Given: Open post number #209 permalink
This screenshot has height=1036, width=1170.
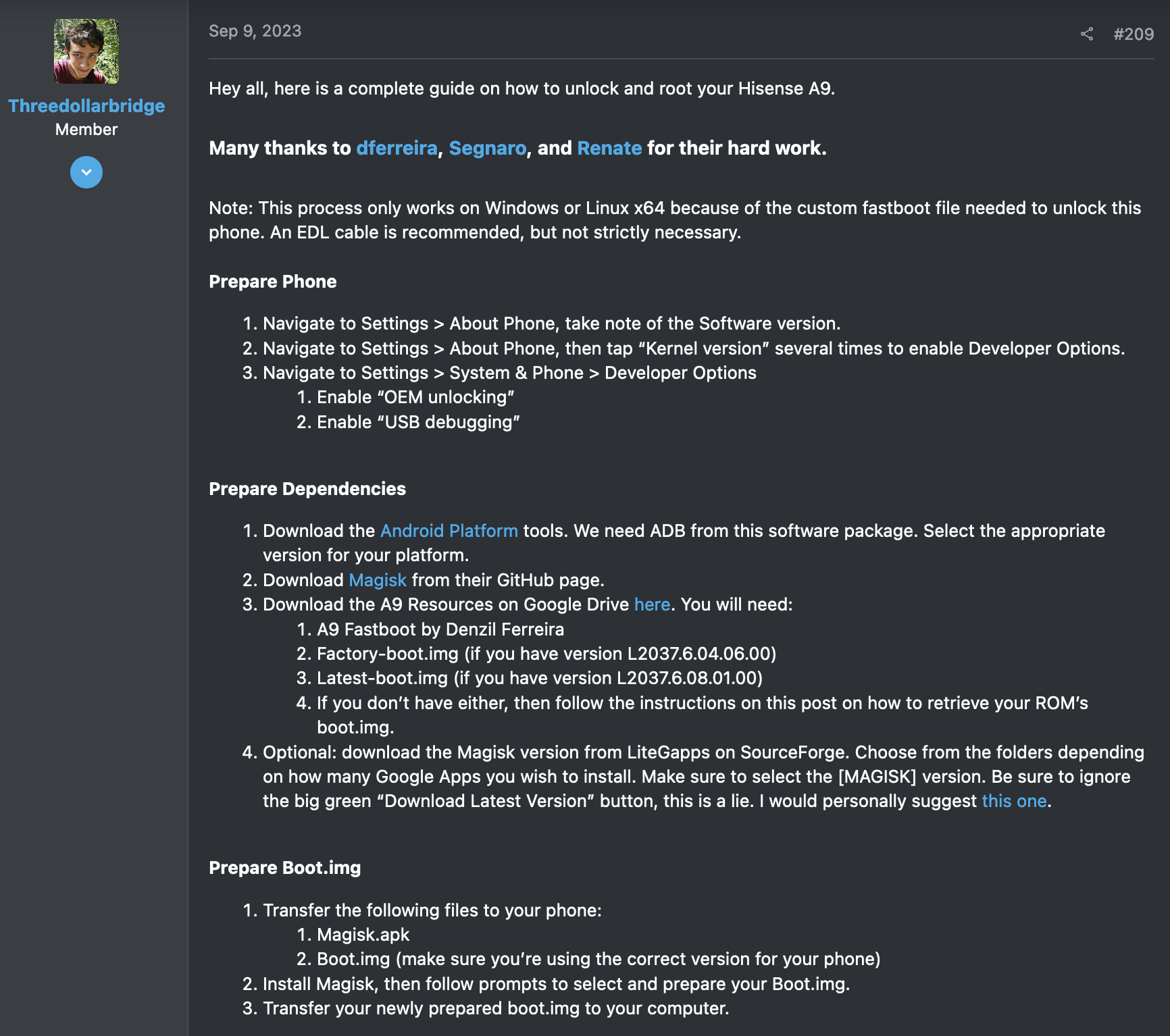Looking at the screenshot, I should pos(1134,34).
